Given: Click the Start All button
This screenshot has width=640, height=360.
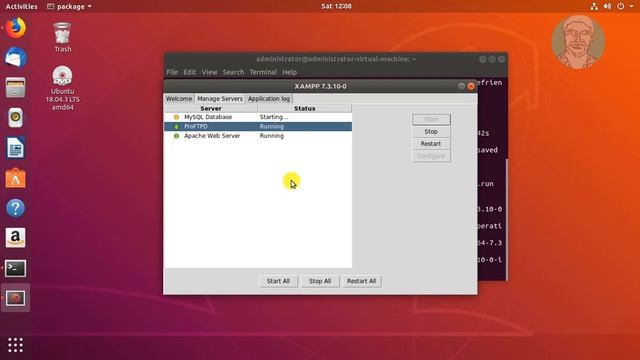Looking at the screenshot, I should (278, 281).
